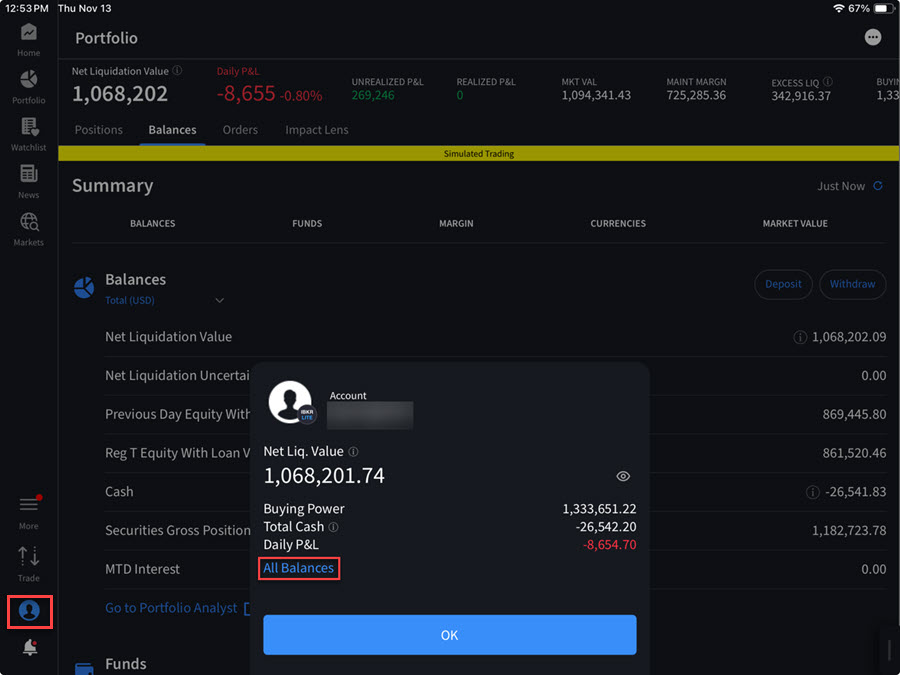The image size is (900, 675).
Task: Click the Funds wallet section icon
Action: pyautogui.click(x=84, y=669)
